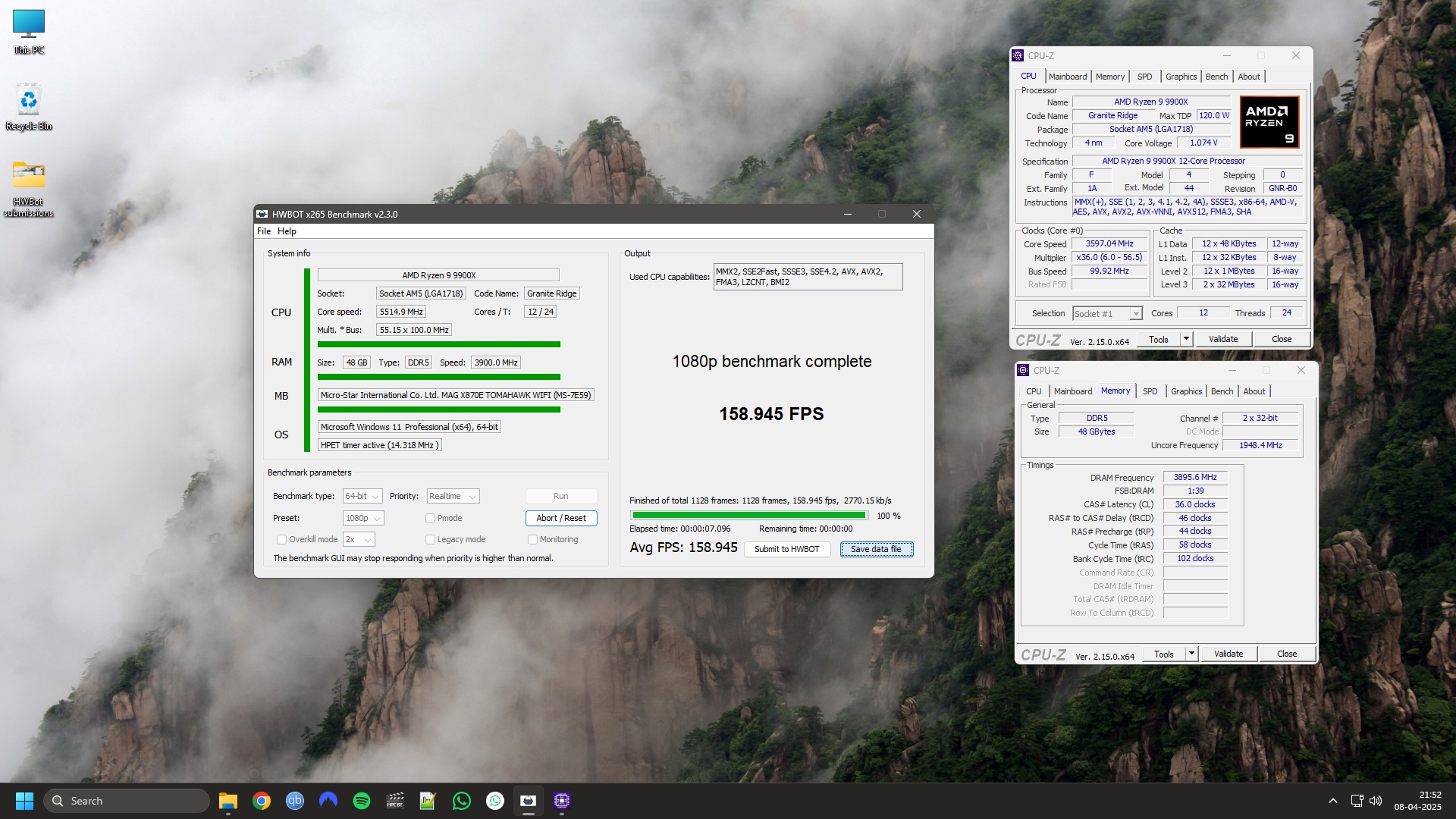Open Priority Realtime dropdown
The image size is (1456, 819).
coord(453,496)
